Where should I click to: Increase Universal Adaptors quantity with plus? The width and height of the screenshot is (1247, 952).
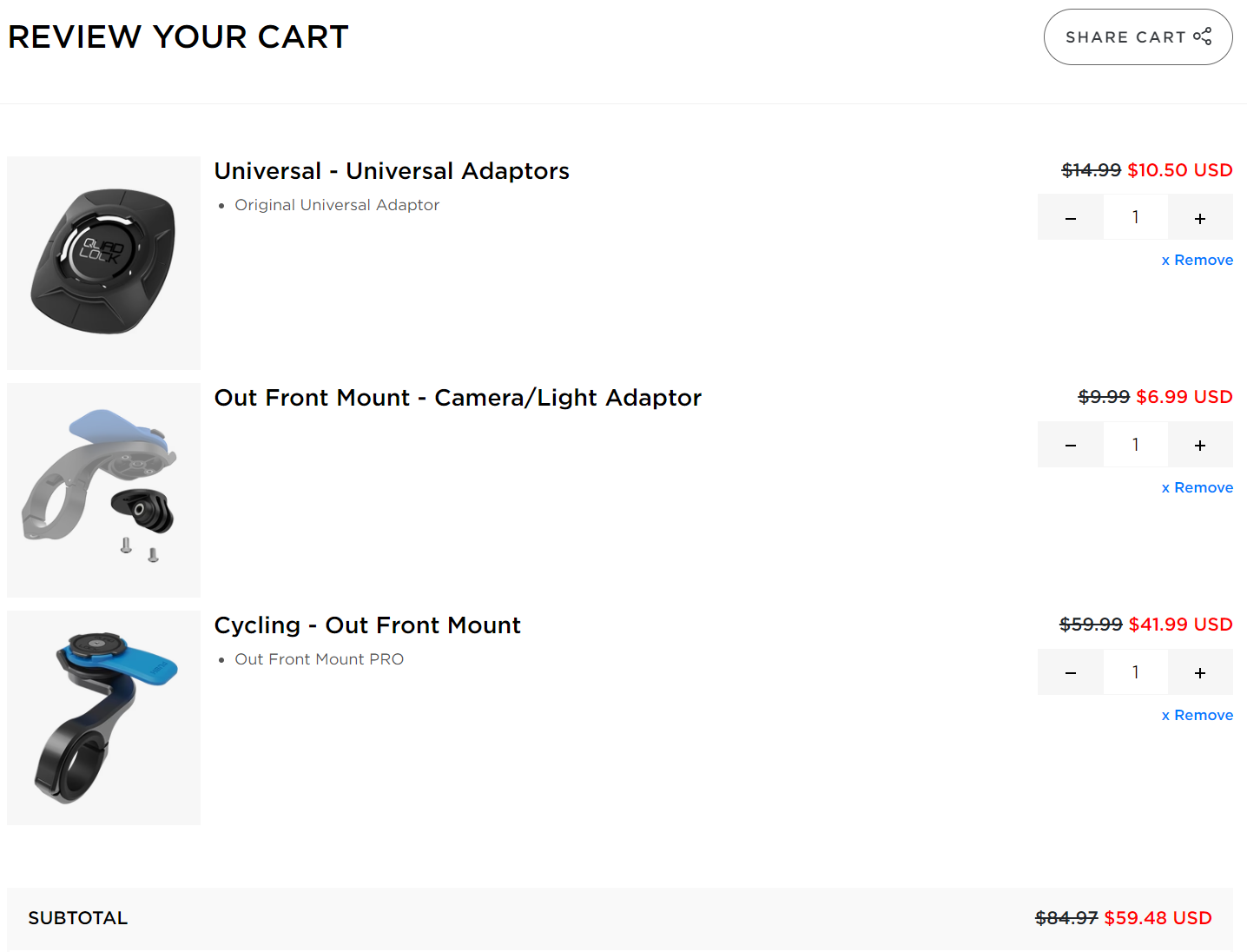(1200, 217)
